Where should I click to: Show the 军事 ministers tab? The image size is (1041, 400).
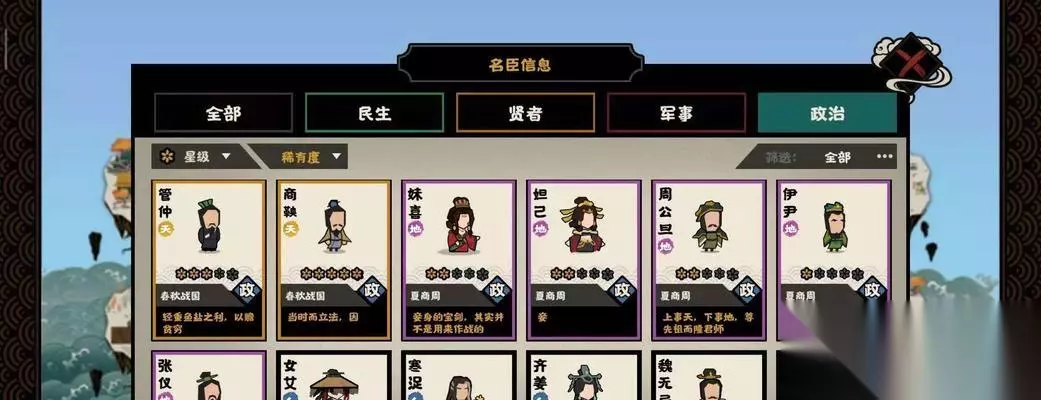(x=677, y=113)
